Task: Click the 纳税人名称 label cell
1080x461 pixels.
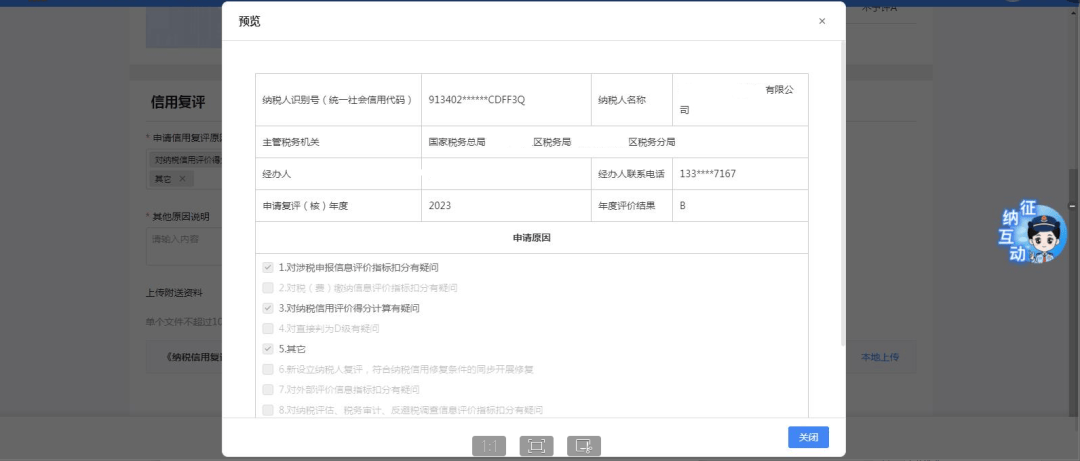Action: pyautogui.click(x=632, y=100)
